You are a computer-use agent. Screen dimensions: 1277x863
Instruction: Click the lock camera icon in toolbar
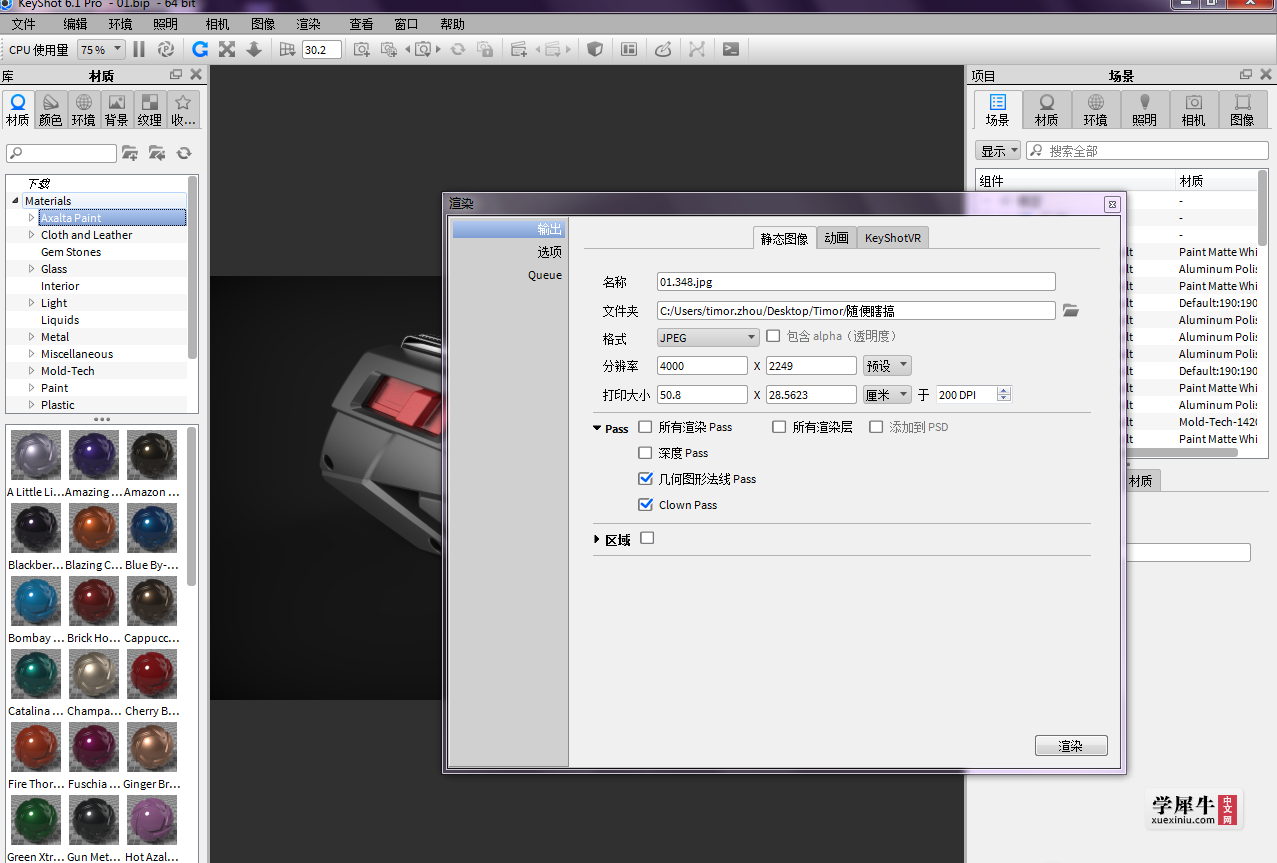(x=485, y=49)
